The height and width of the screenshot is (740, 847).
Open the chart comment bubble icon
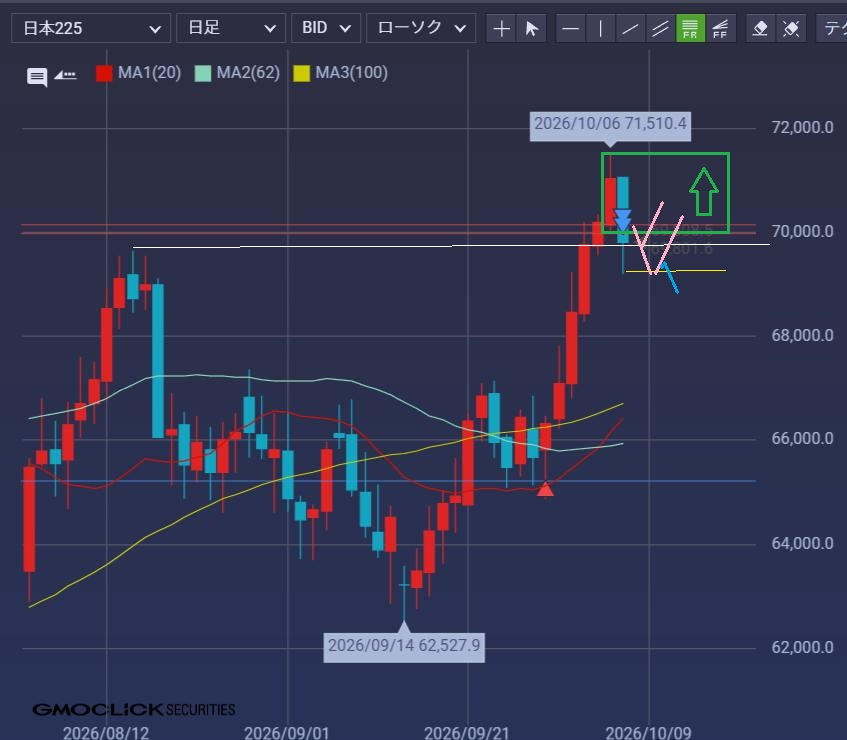[x=37, y=77]
